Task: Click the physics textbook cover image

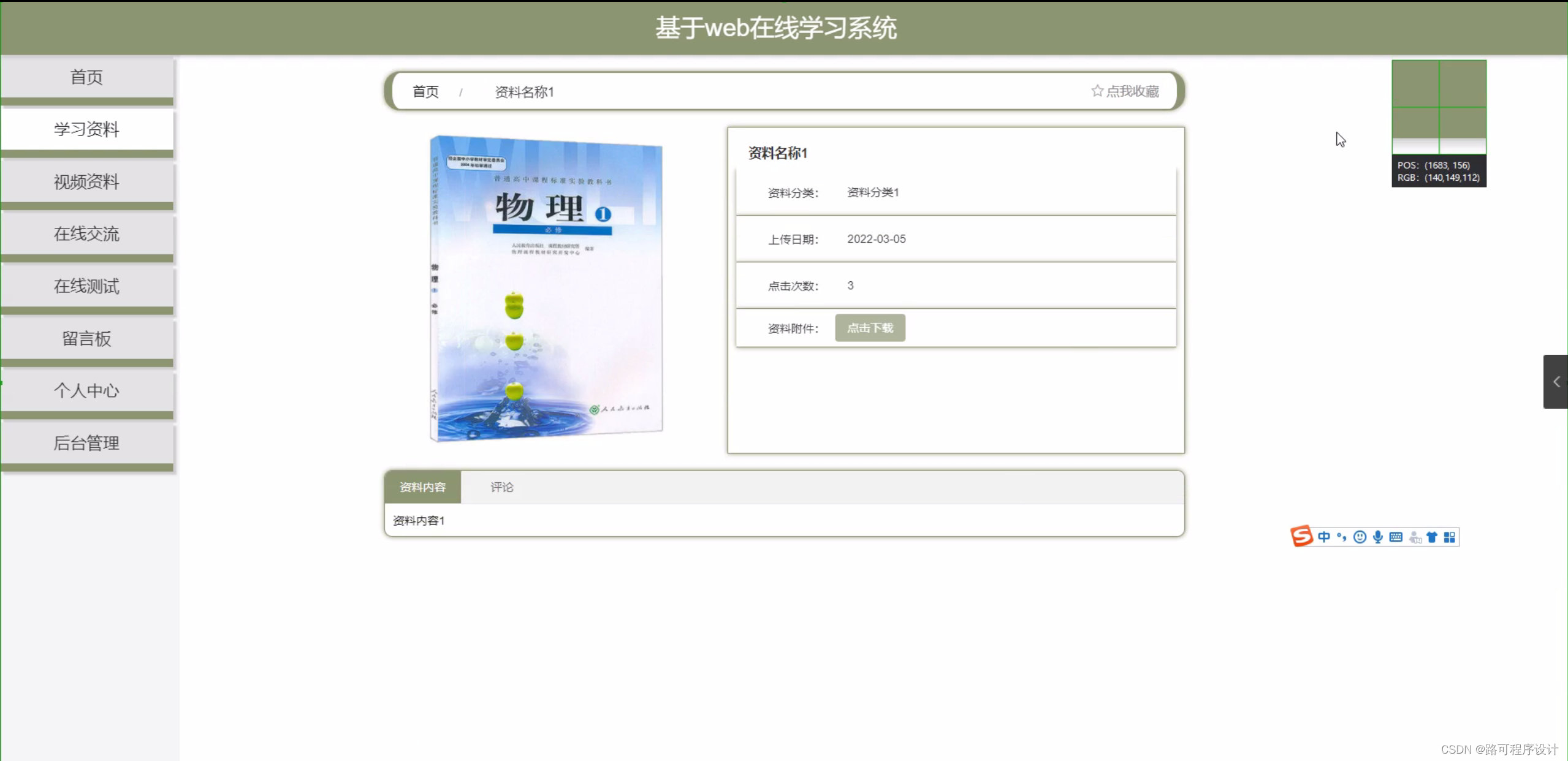Action: click(545, 288)
